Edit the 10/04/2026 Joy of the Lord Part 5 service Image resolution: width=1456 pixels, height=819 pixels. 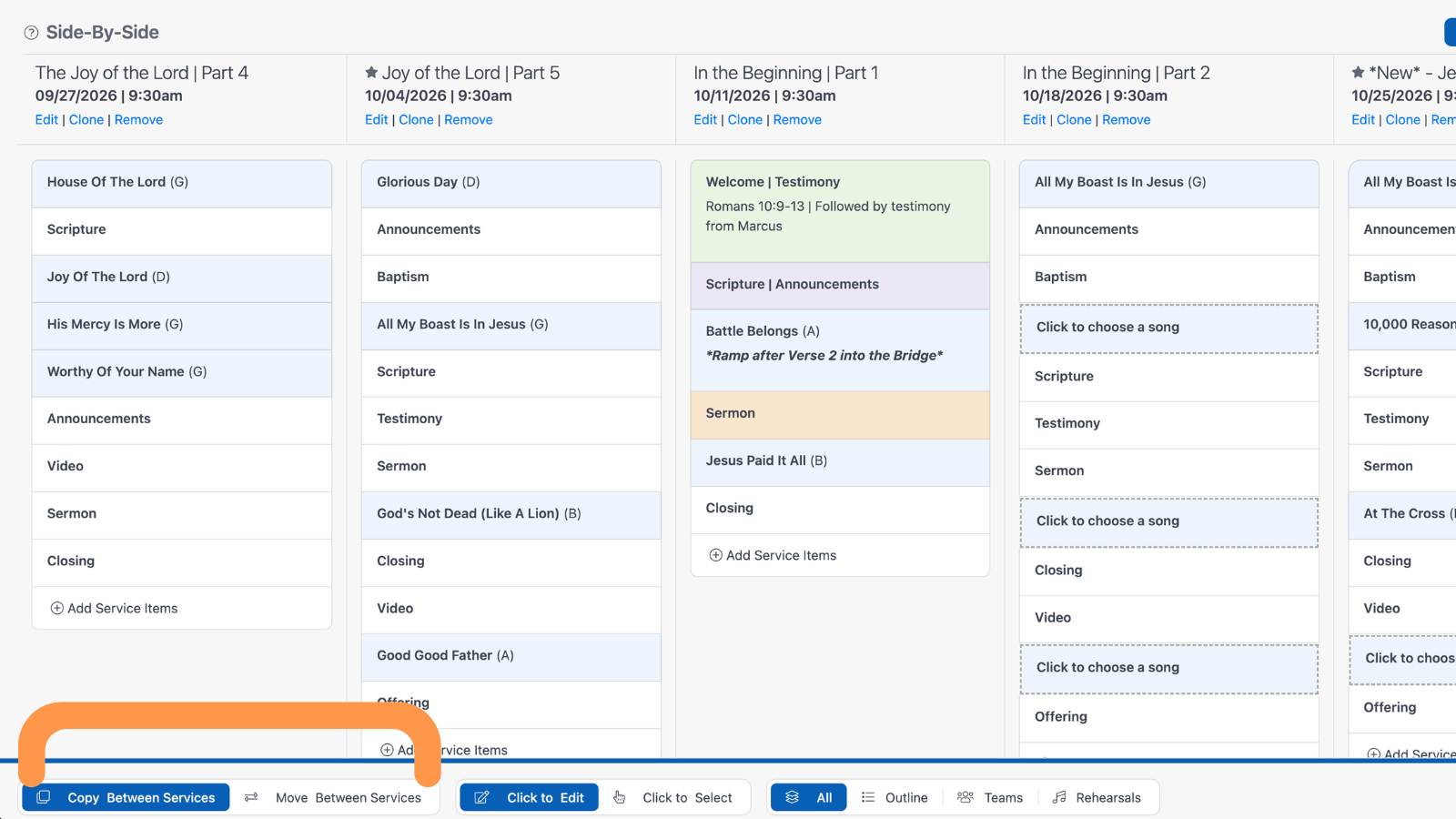coord(377,119)
